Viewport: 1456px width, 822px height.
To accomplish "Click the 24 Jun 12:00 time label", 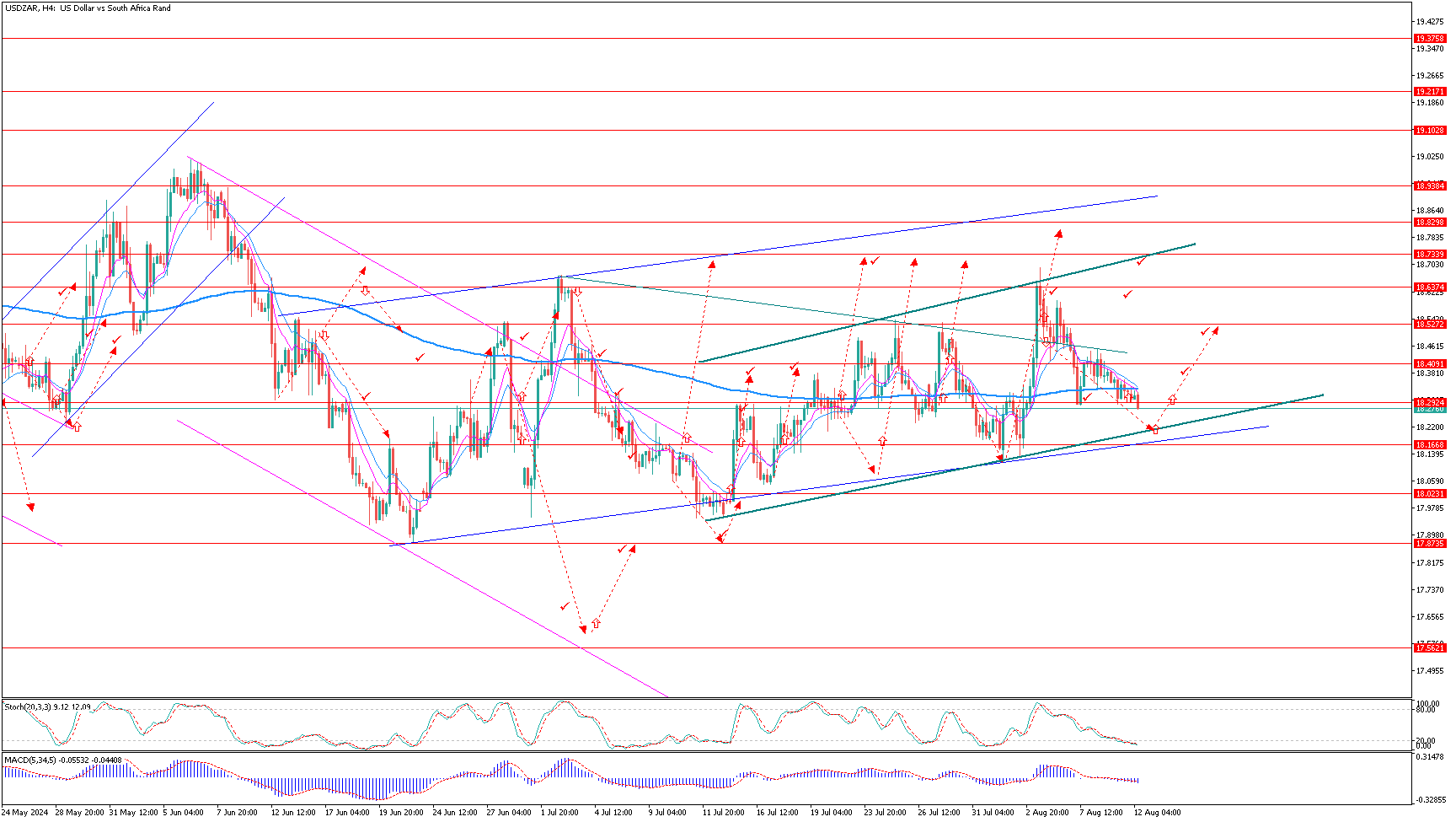I will 455,813.
